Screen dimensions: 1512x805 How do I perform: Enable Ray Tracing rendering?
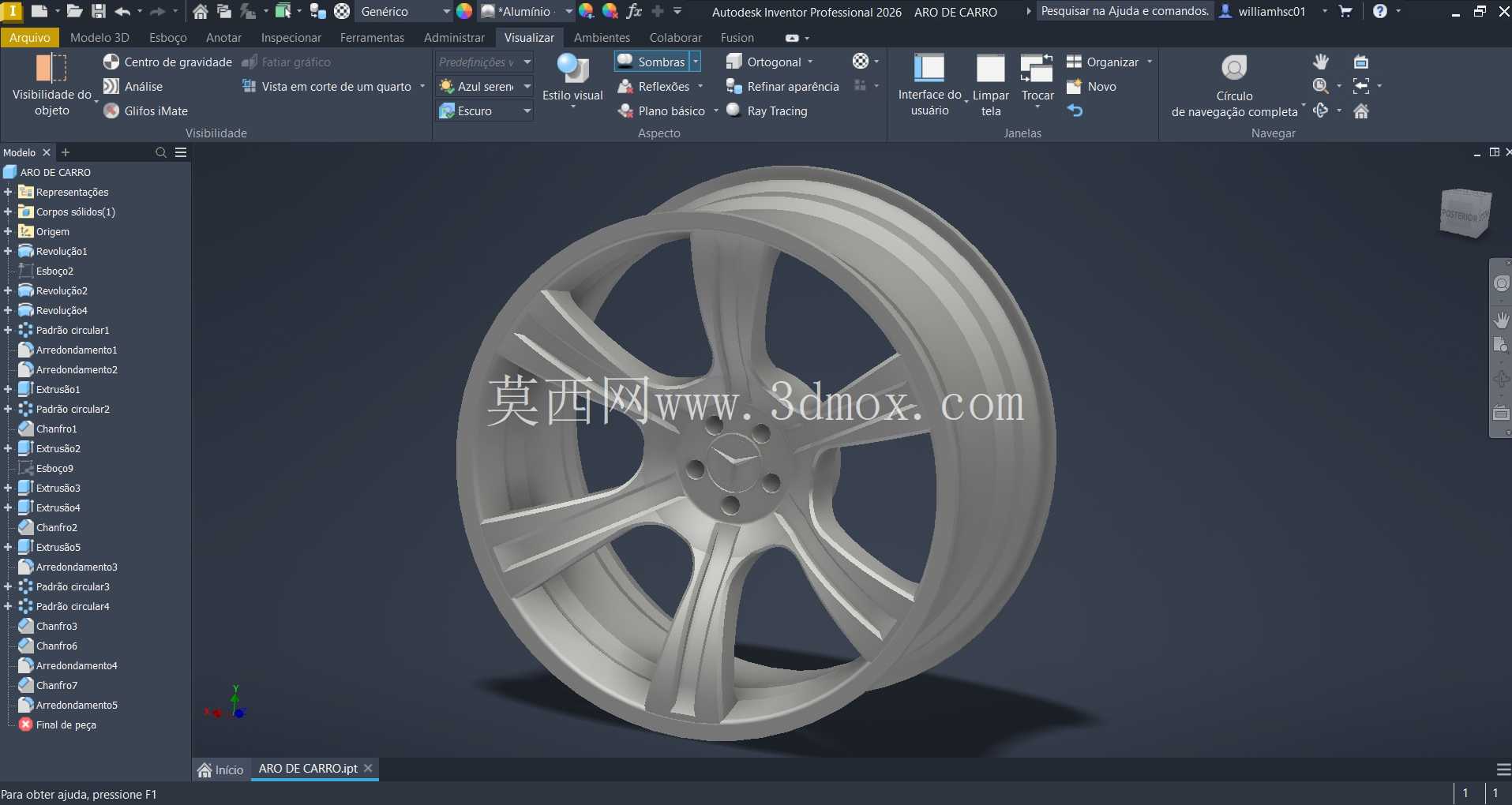pos(767,110)
